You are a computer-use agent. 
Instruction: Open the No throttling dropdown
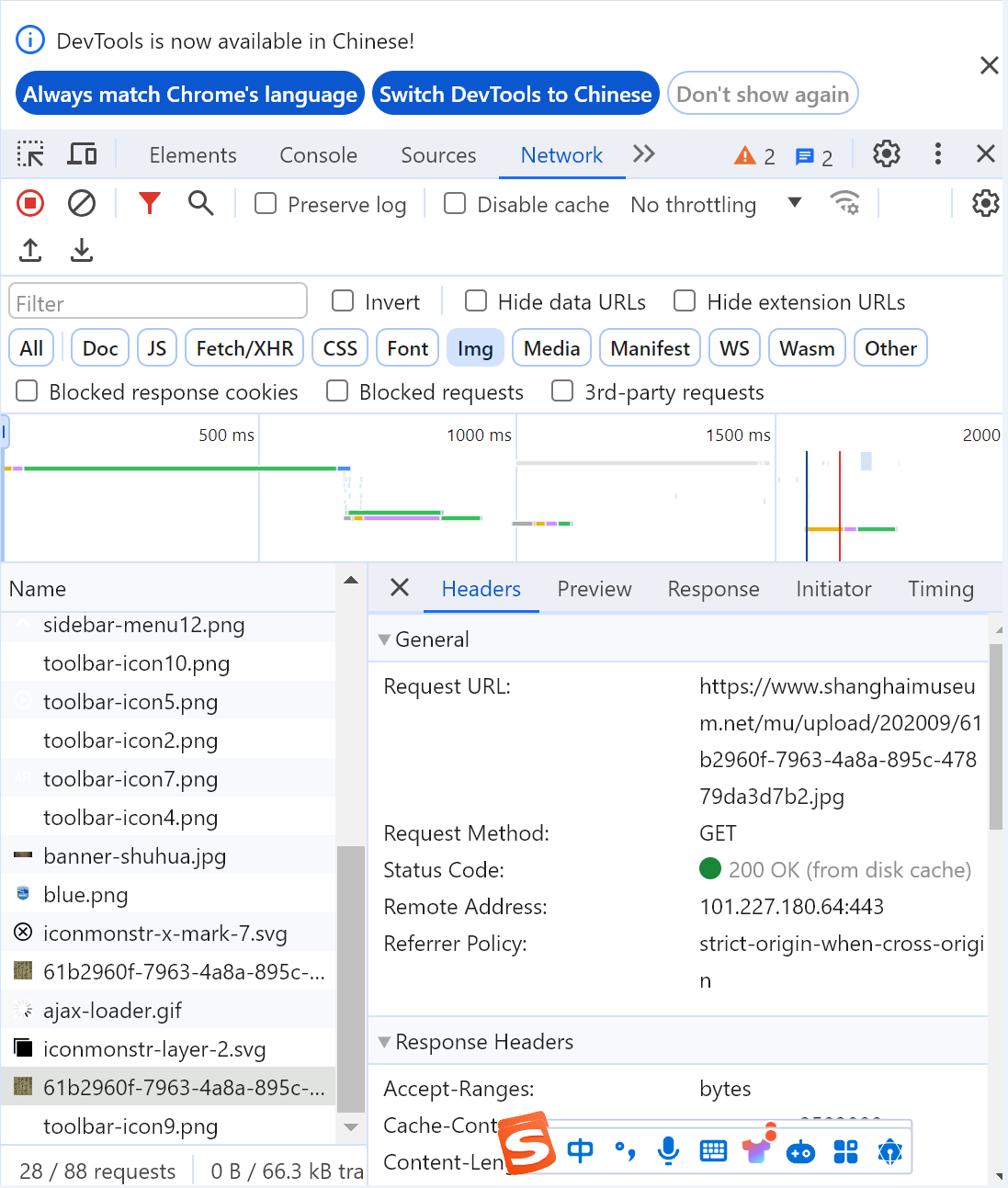tap(716, 205)
